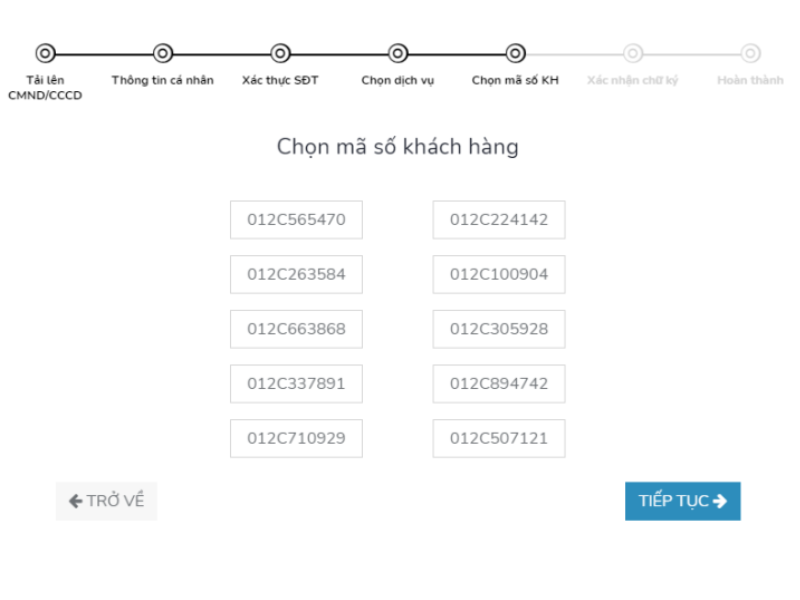Image resolution: width=800 pixels, height=600 pixels.
Task: Click the "Thông tin cá nhân" step circle
Action: click(163, 53)
